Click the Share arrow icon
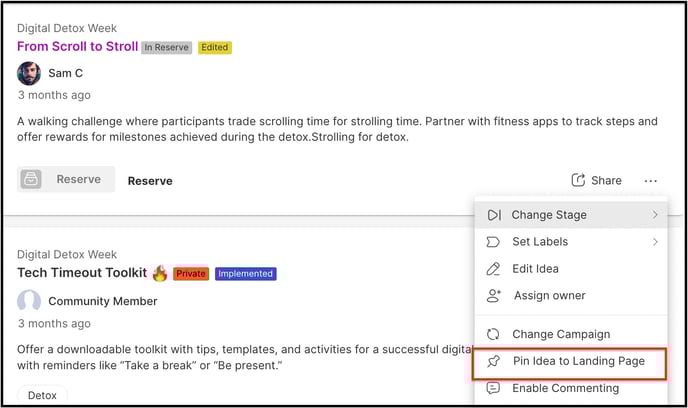The width and height of the screenshot is (688, 408). 578,179
